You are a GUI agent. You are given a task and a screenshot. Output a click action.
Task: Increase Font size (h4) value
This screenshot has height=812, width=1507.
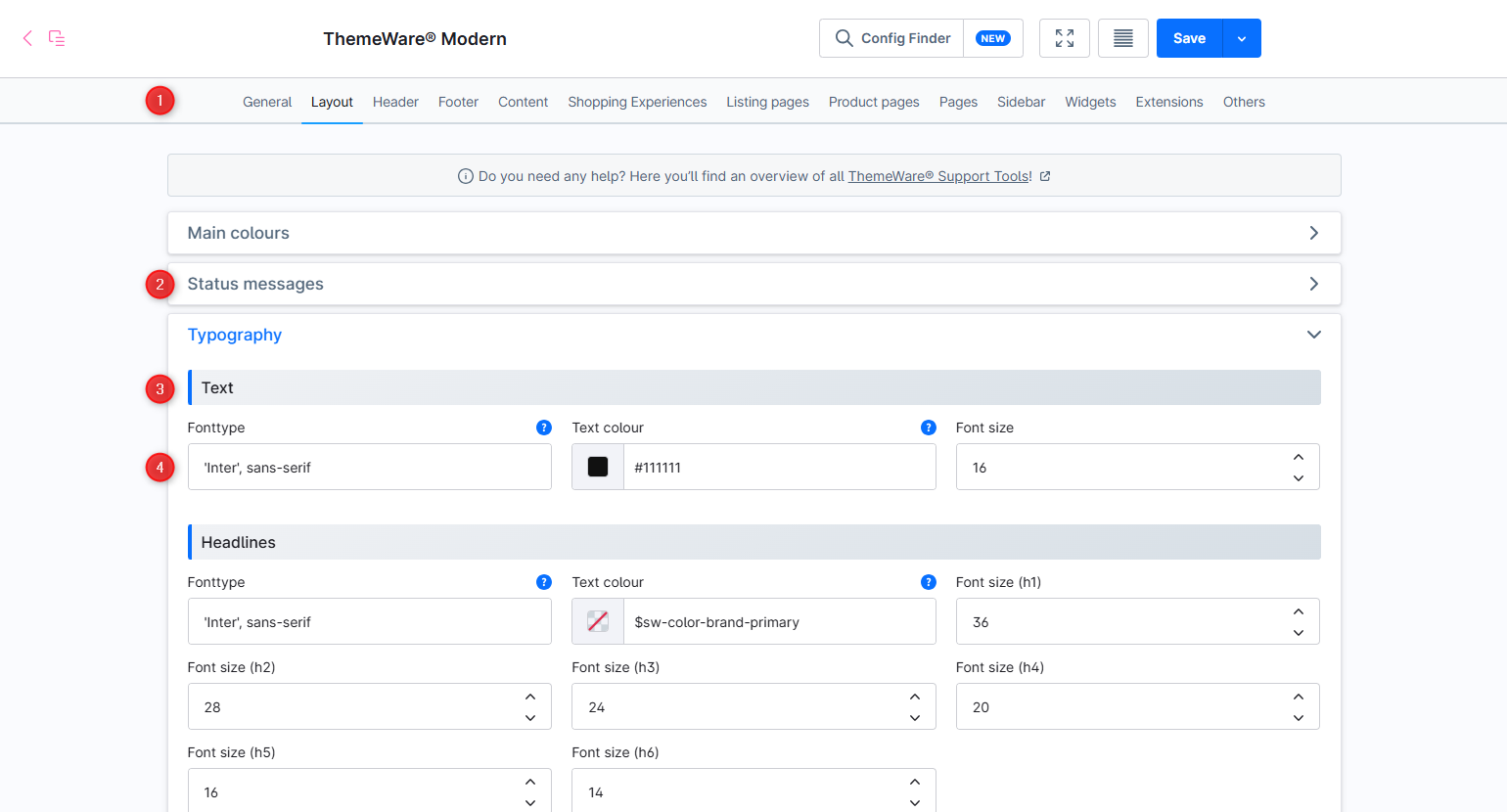tap(1299, 697)
